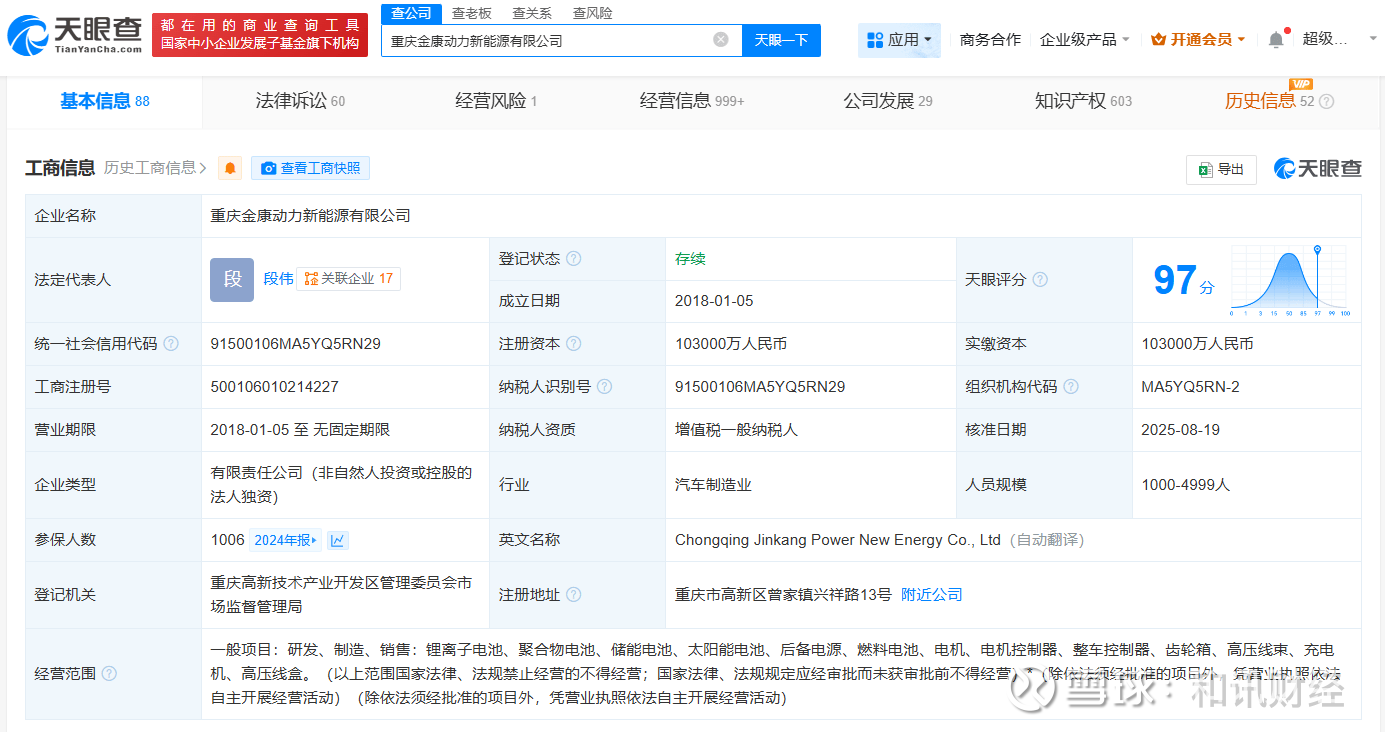Click the help icon next to 统一社会信用代码
The image size is (1385, 732).
tap(171, 344)
